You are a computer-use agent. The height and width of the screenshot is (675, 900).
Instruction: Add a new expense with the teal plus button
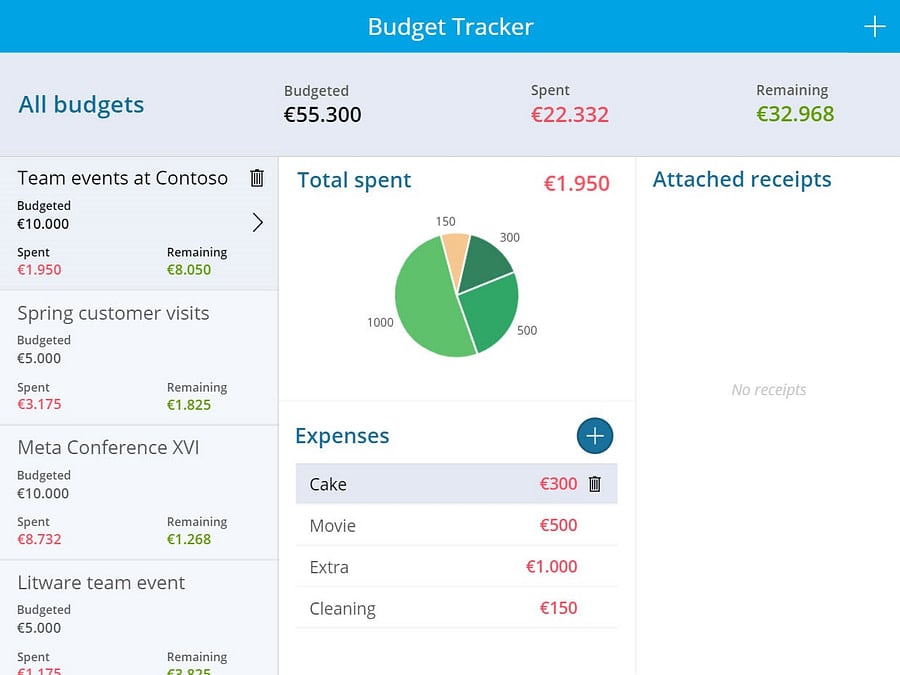coord(594,436)
